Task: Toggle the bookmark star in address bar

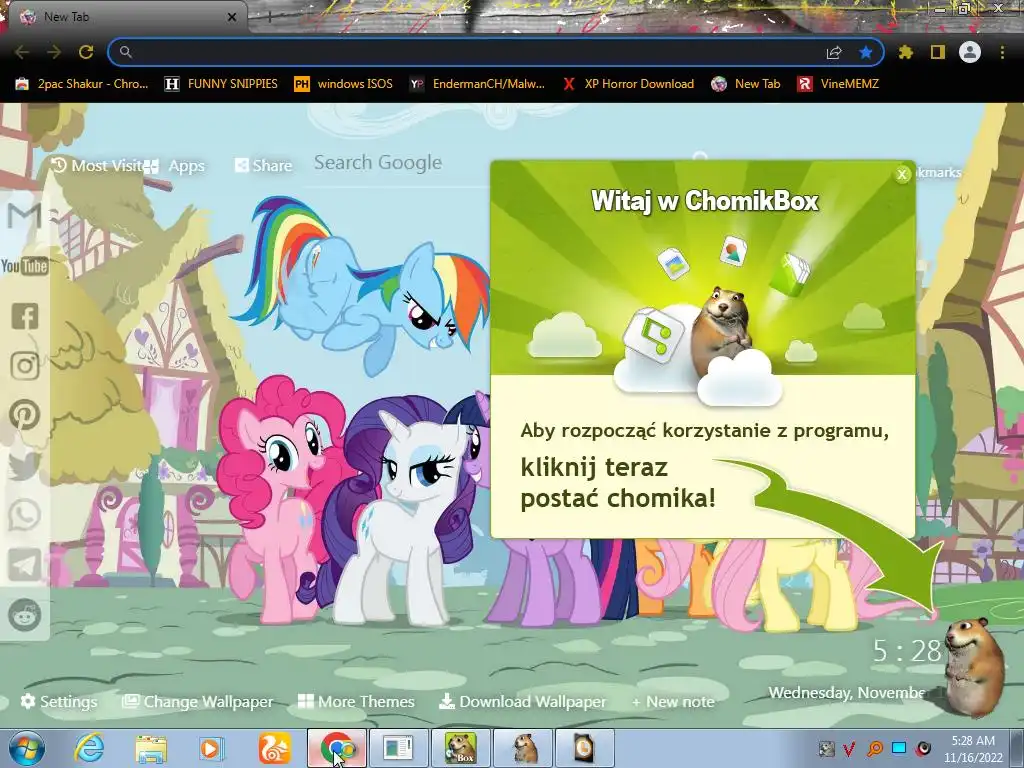Action: tap(866, 52)
